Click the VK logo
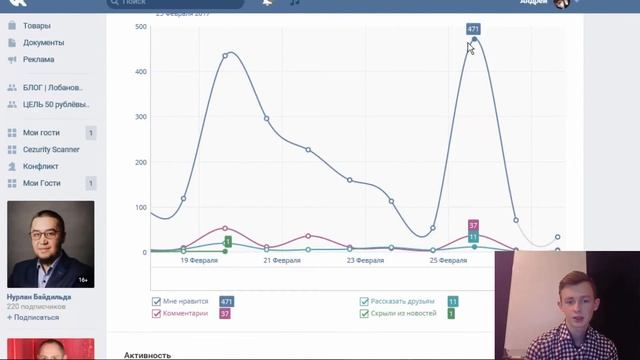This screenshot has height=360, width=640. point(19,3)
